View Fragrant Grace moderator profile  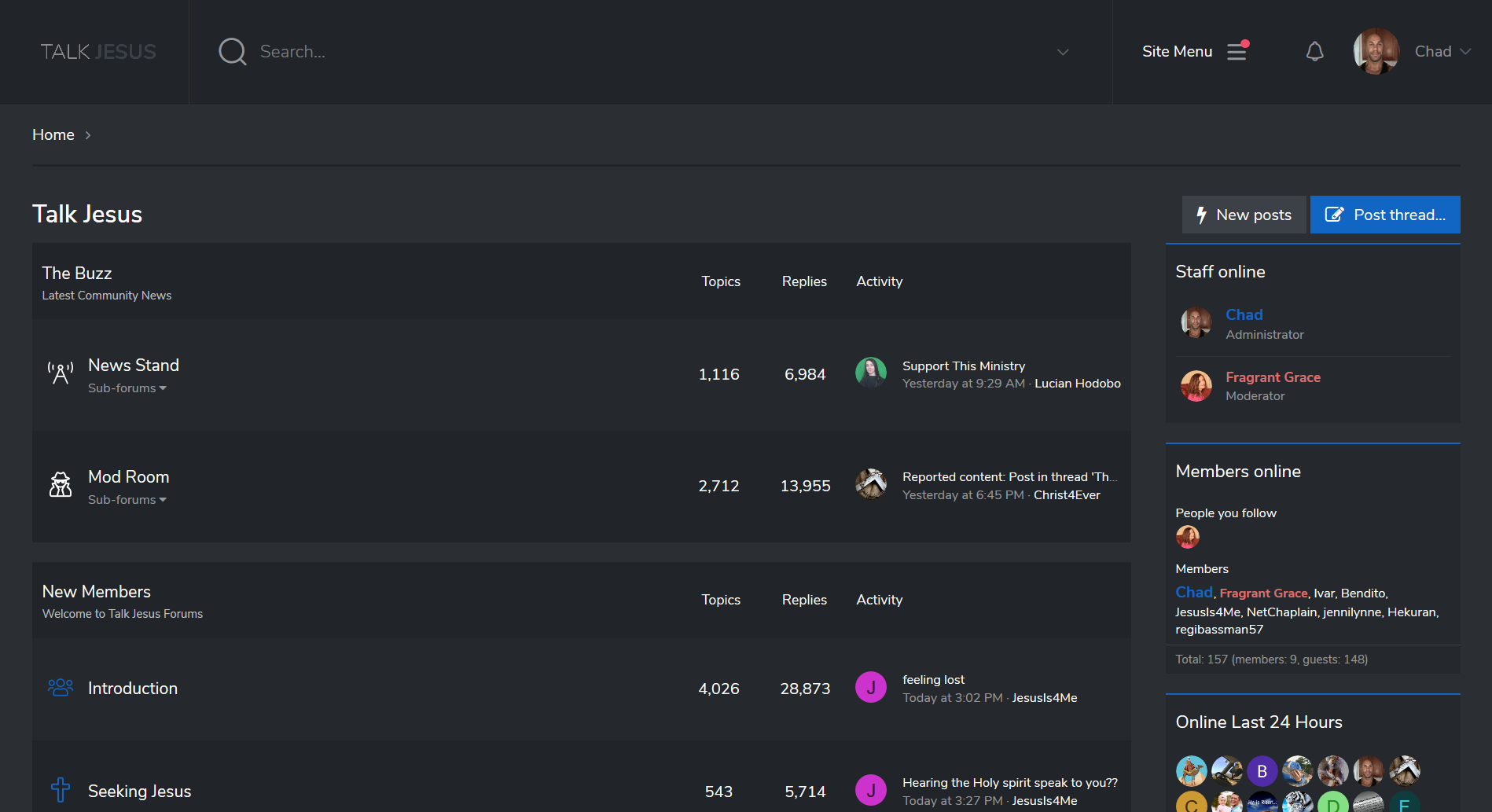(1273, 377)
